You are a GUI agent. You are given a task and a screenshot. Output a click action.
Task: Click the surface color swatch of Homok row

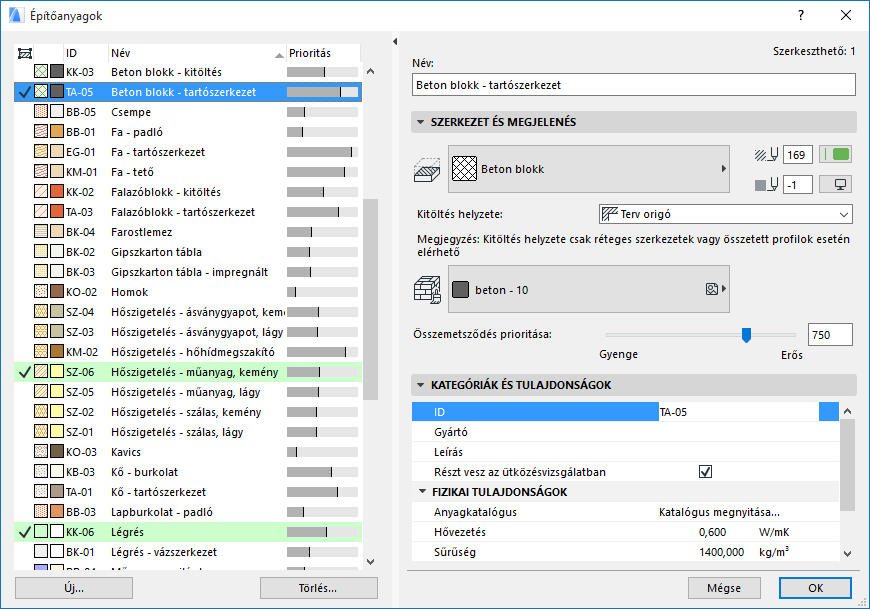pyautogui.click(x=57, y=291)
